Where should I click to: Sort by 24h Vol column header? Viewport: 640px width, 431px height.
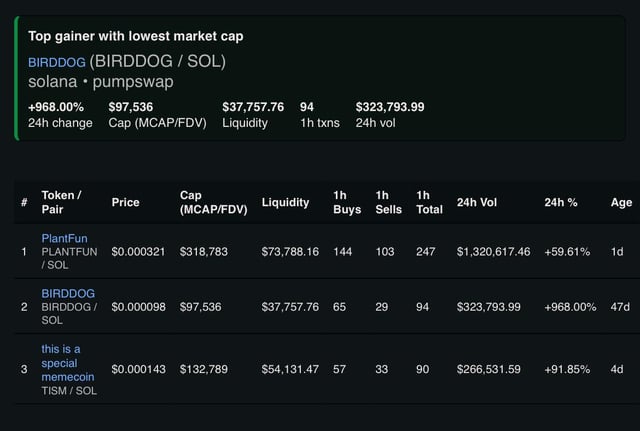pyautogui.click(x=477, y=202)
